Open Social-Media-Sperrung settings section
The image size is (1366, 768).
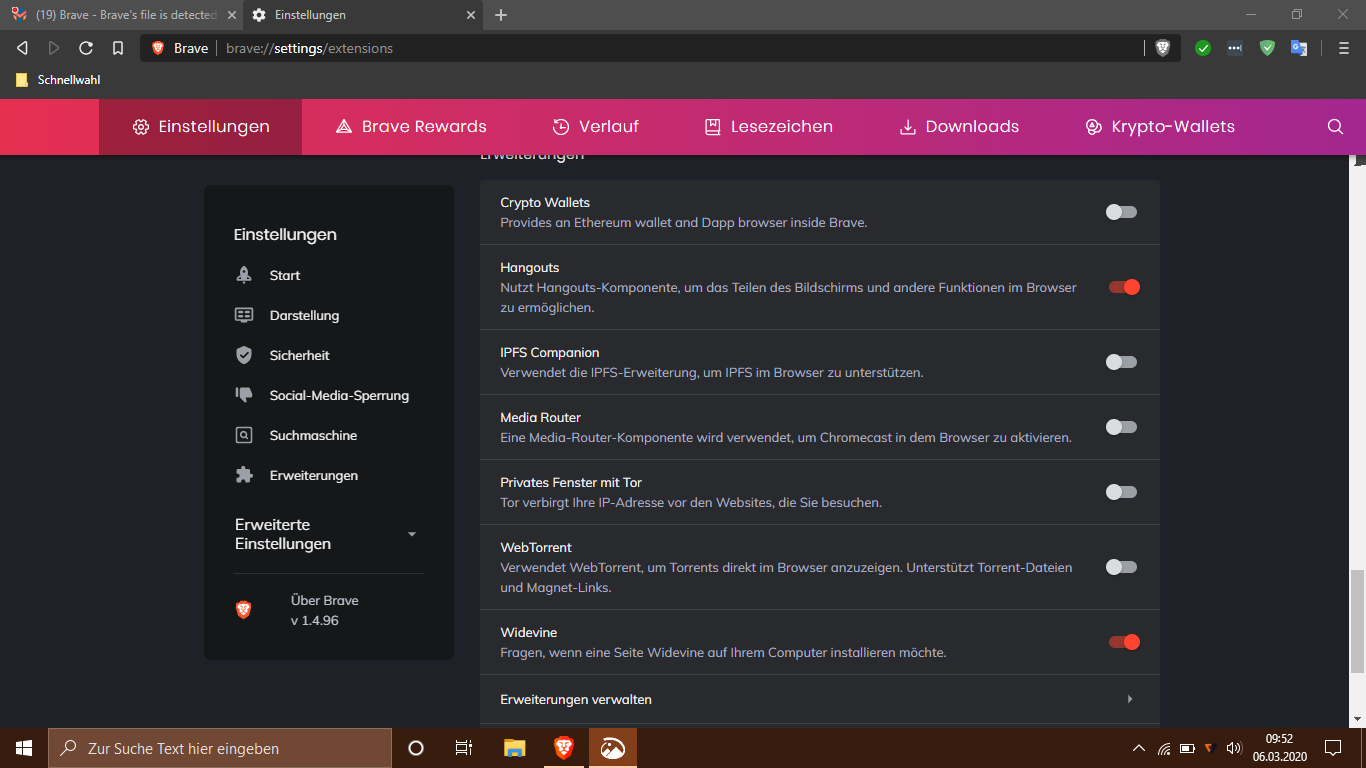pyautogui.click(x=339, y=395)
